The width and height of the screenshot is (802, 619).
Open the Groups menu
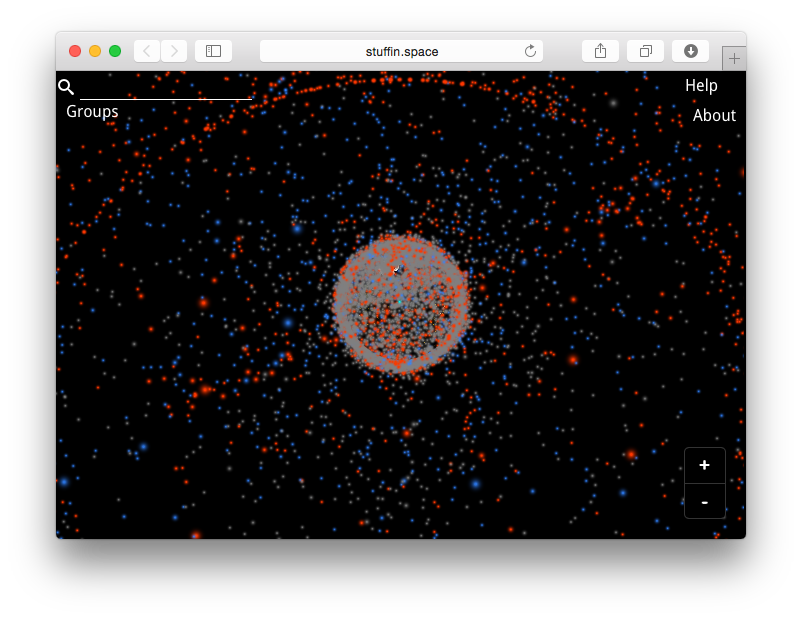(92, 112)
